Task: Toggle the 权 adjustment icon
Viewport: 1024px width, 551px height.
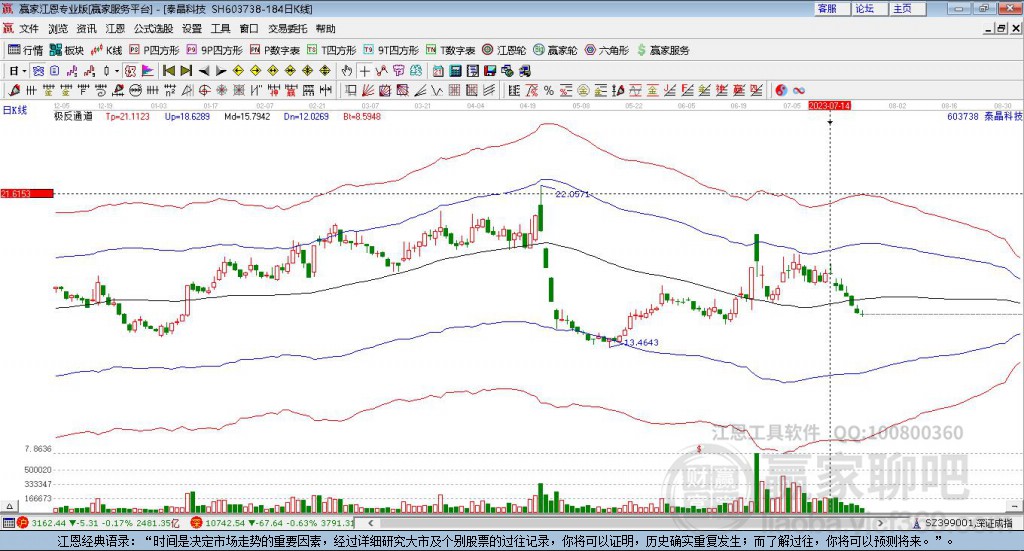Action: 131,71
